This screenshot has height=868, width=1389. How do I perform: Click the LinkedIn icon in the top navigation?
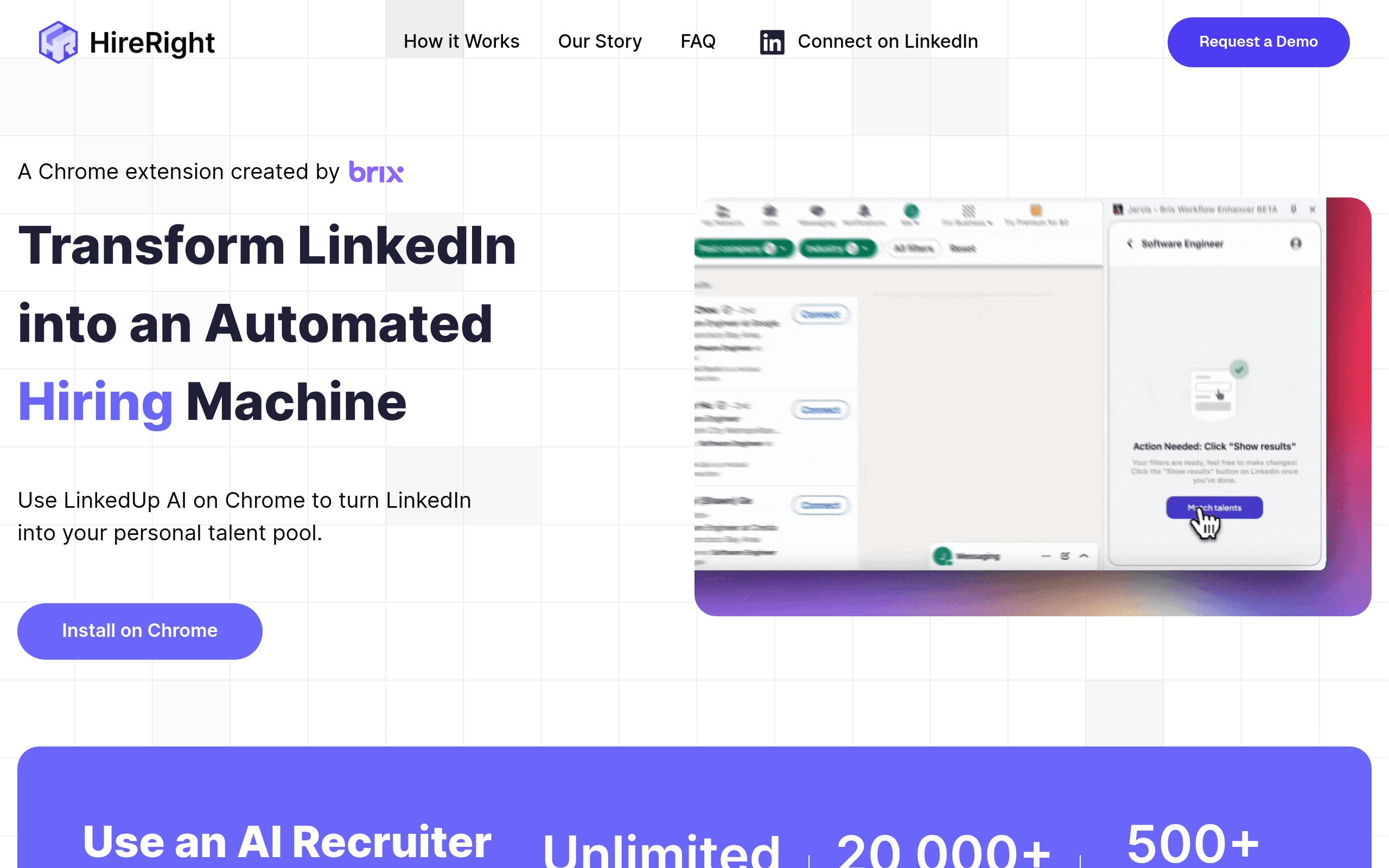[x=771, y=41]
